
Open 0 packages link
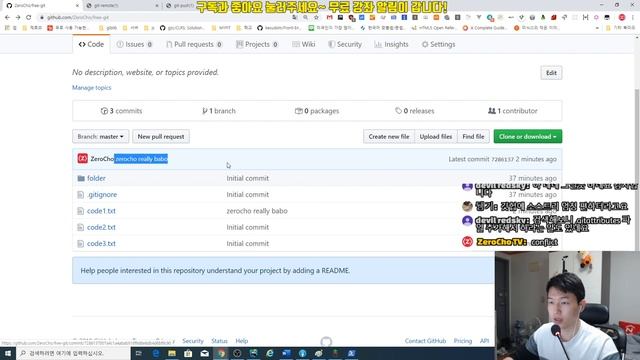coord(317,111)
